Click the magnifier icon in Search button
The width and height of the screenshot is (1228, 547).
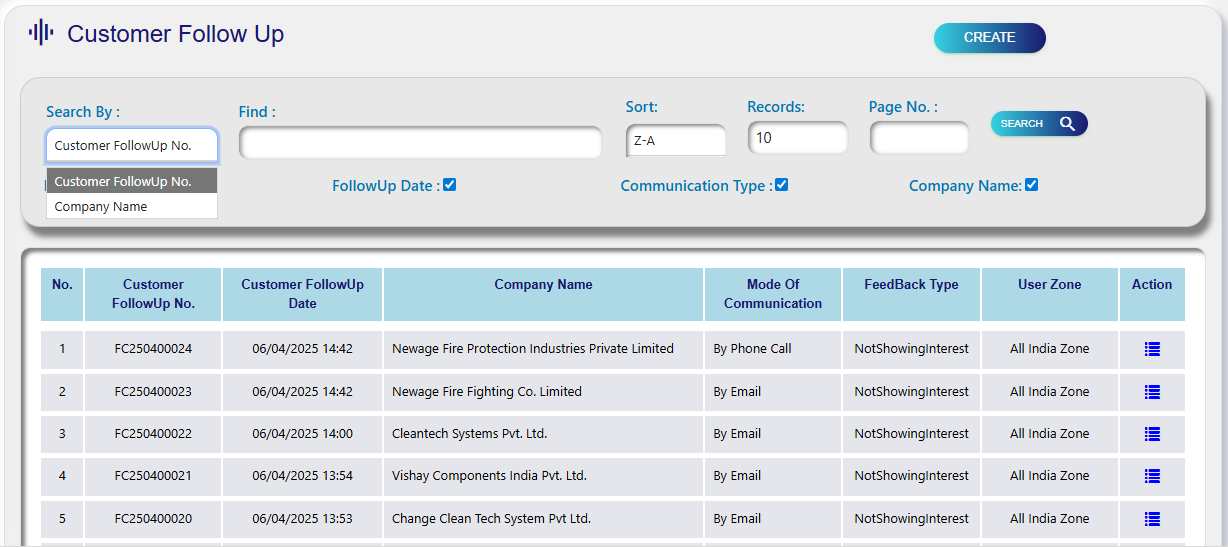(x=1067, y=124)
